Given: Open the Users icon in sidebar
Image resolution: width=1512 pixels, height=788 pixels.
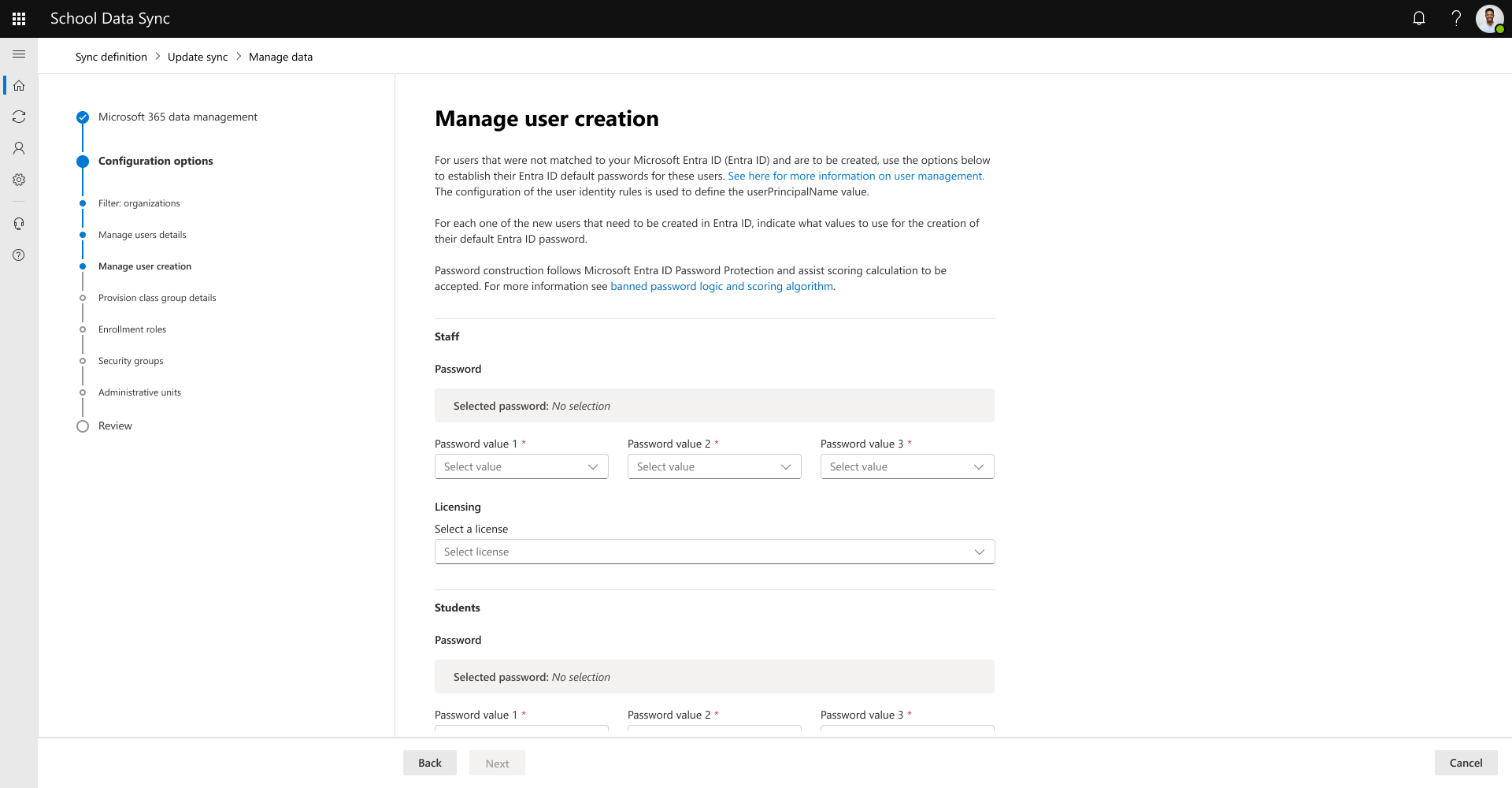Looking at the screenshot, I should (x=19, y=148).
